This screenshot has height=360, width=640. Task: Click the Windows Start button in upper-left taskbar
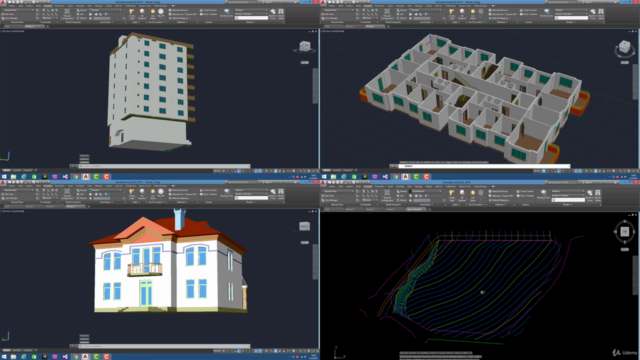pyautogui.click(x=4, y=177)
